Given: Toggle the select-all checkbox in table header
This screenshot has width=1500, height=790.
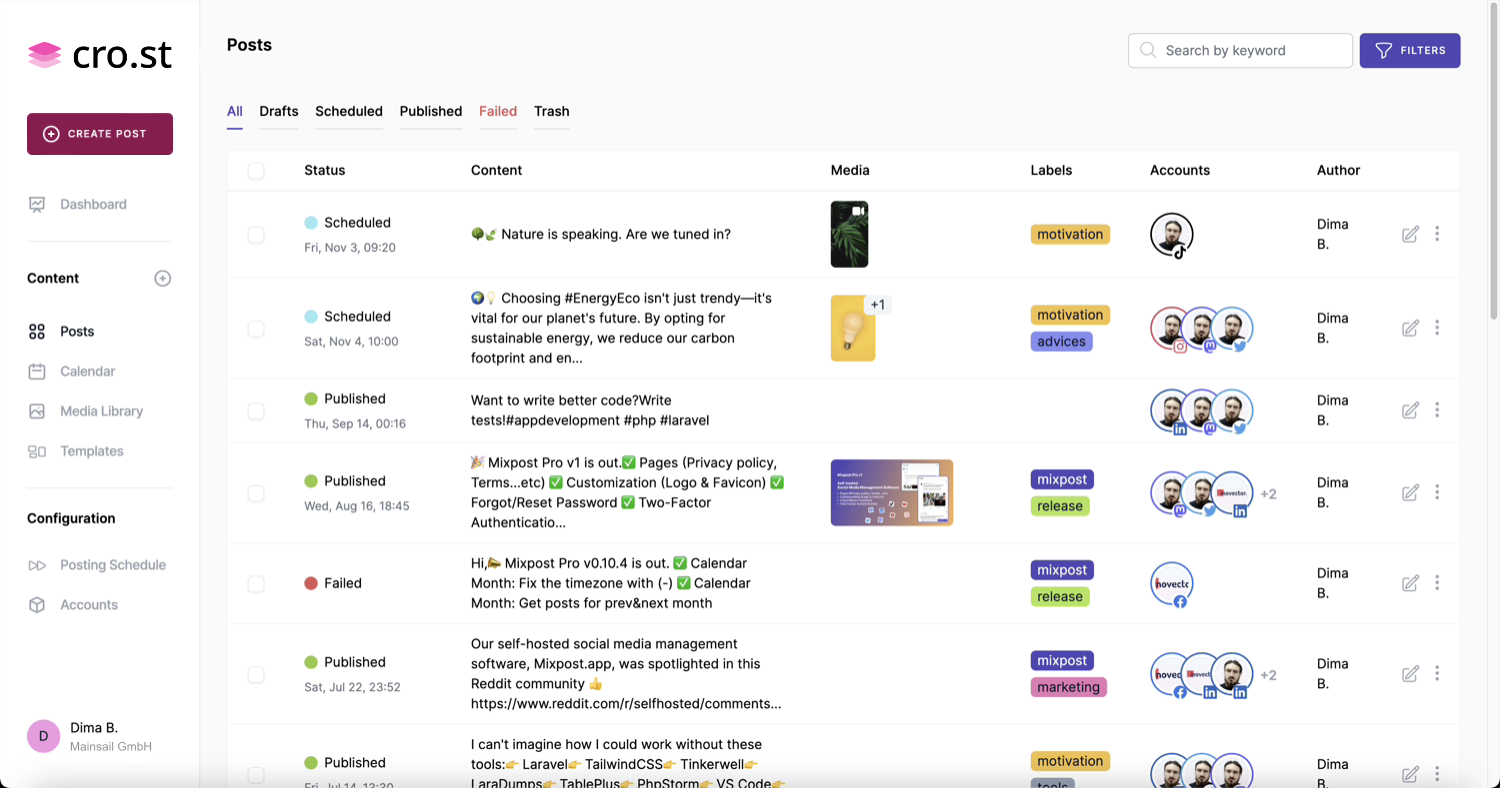Looking at the screenshot, I should coord(256,171).
